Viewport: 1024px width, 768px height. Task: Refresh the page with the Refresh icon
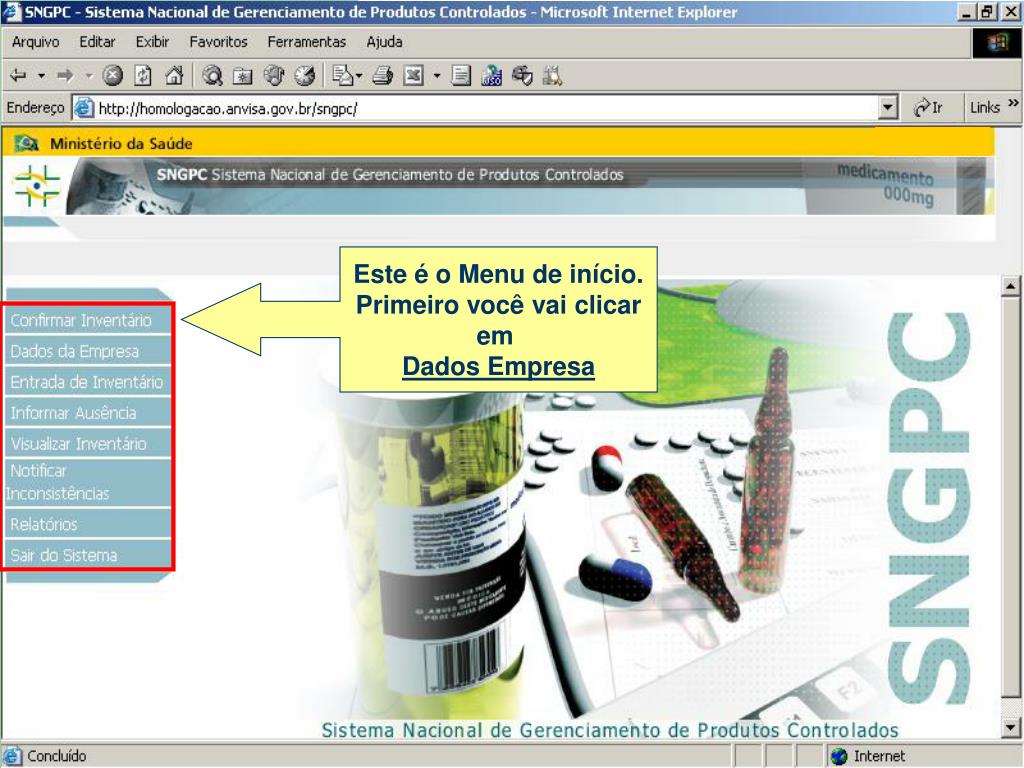tap(143, 76)
